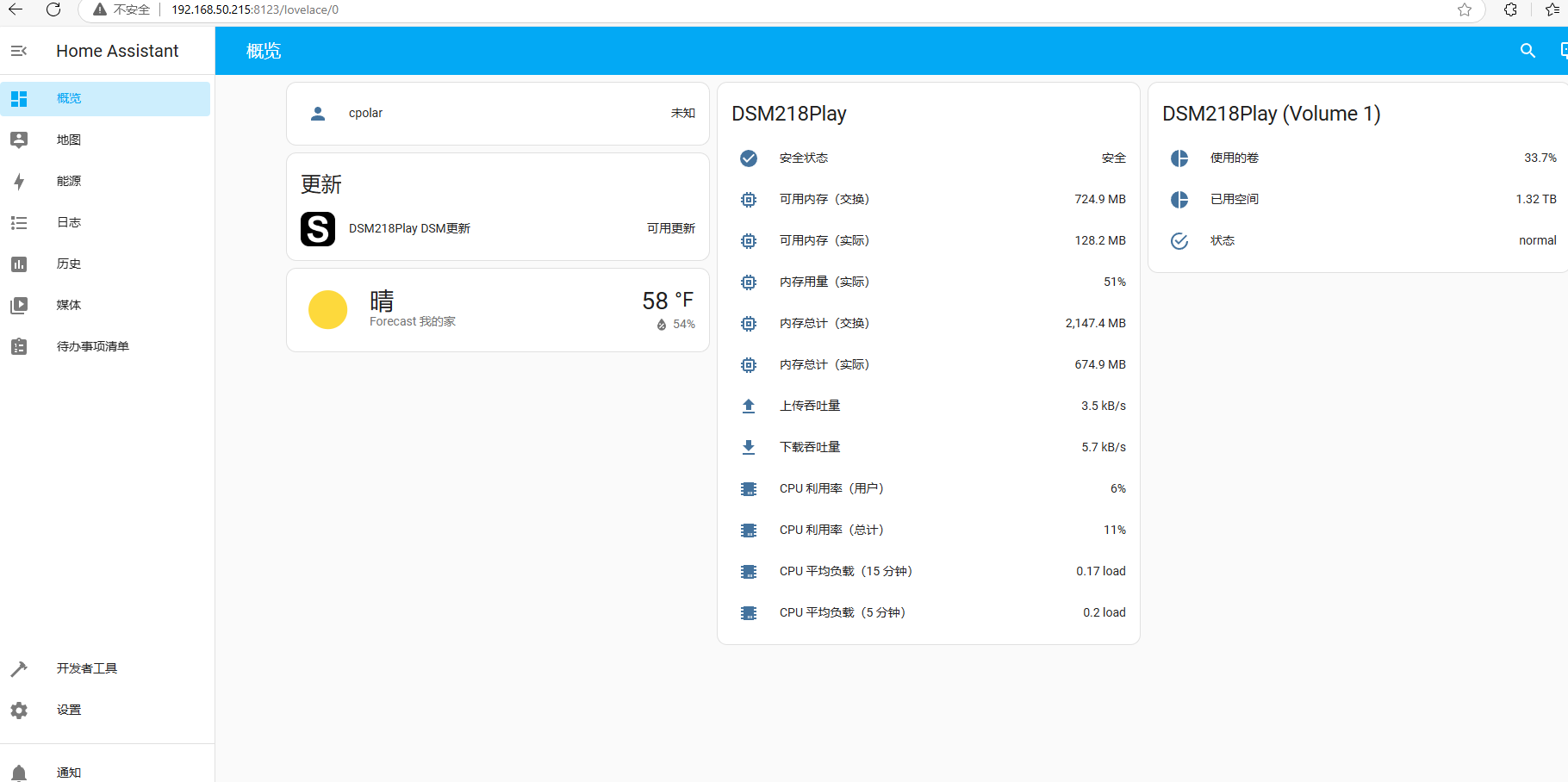This screenshot has height=782, width=1568.
Task: Click the normal status value
Action: point(1538,241)
